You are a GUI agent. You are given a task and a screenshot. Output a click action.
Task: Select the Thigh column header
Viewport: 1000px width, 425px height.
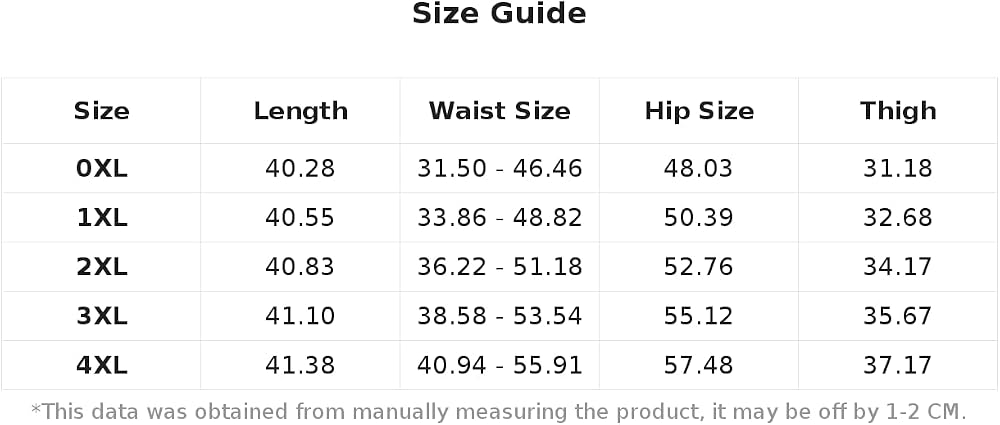tap(898, 111)
